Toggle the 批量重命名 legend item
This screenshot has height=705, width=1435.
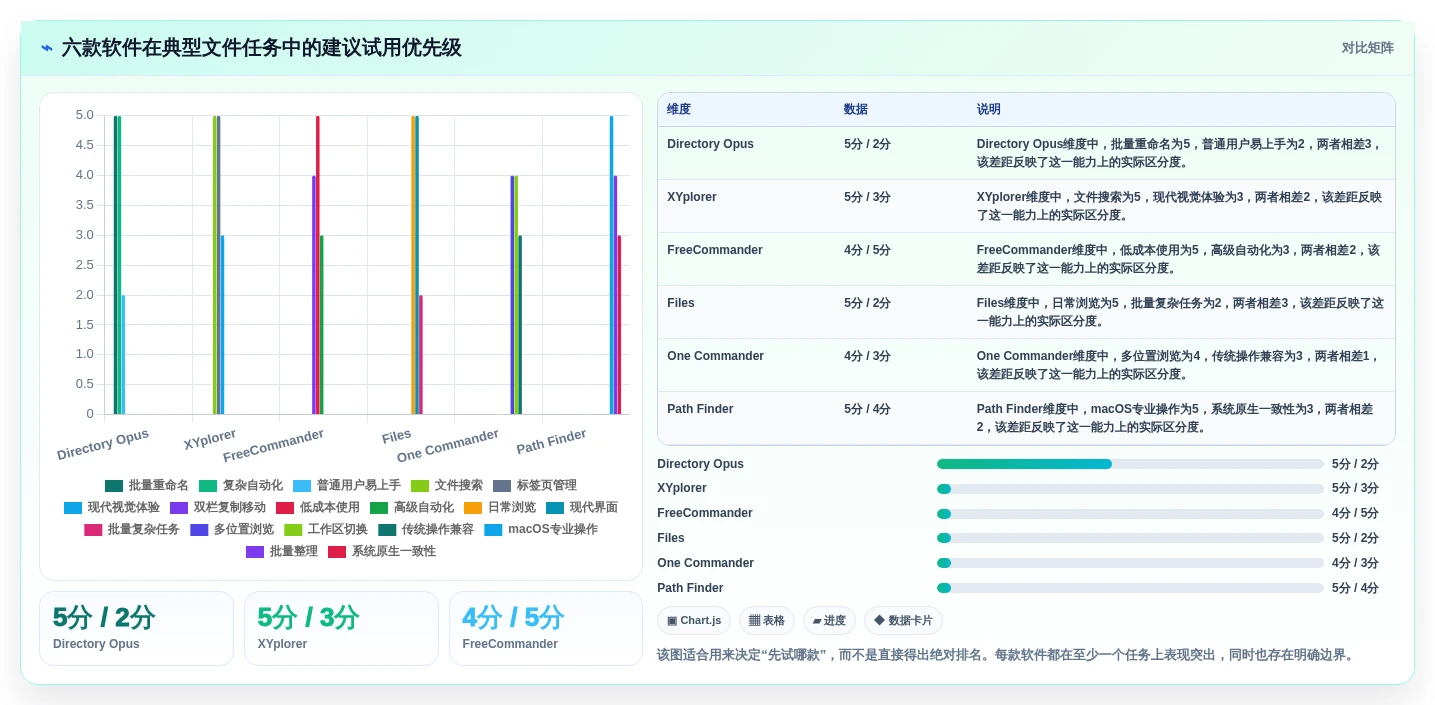(x=146, y=485)
